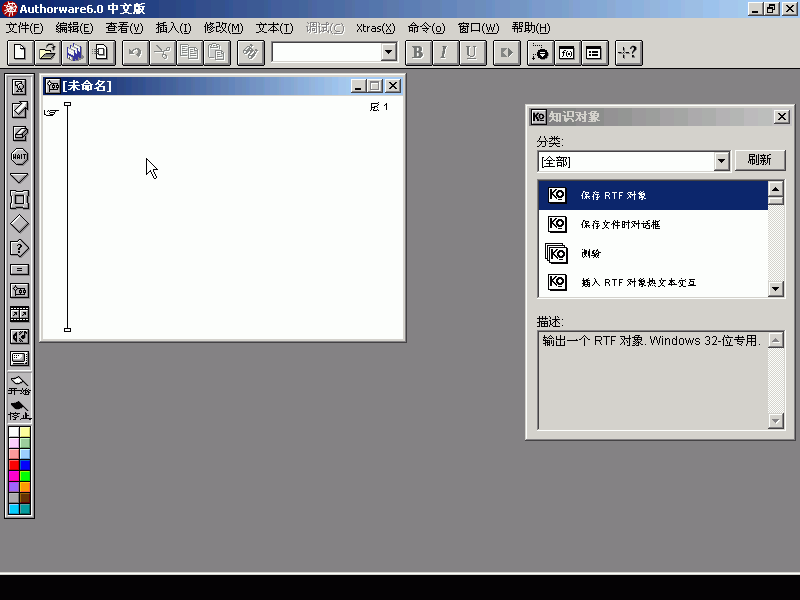800x600 pixels.
Task: Open the 修改(M) menu
Action: (223, 28)
